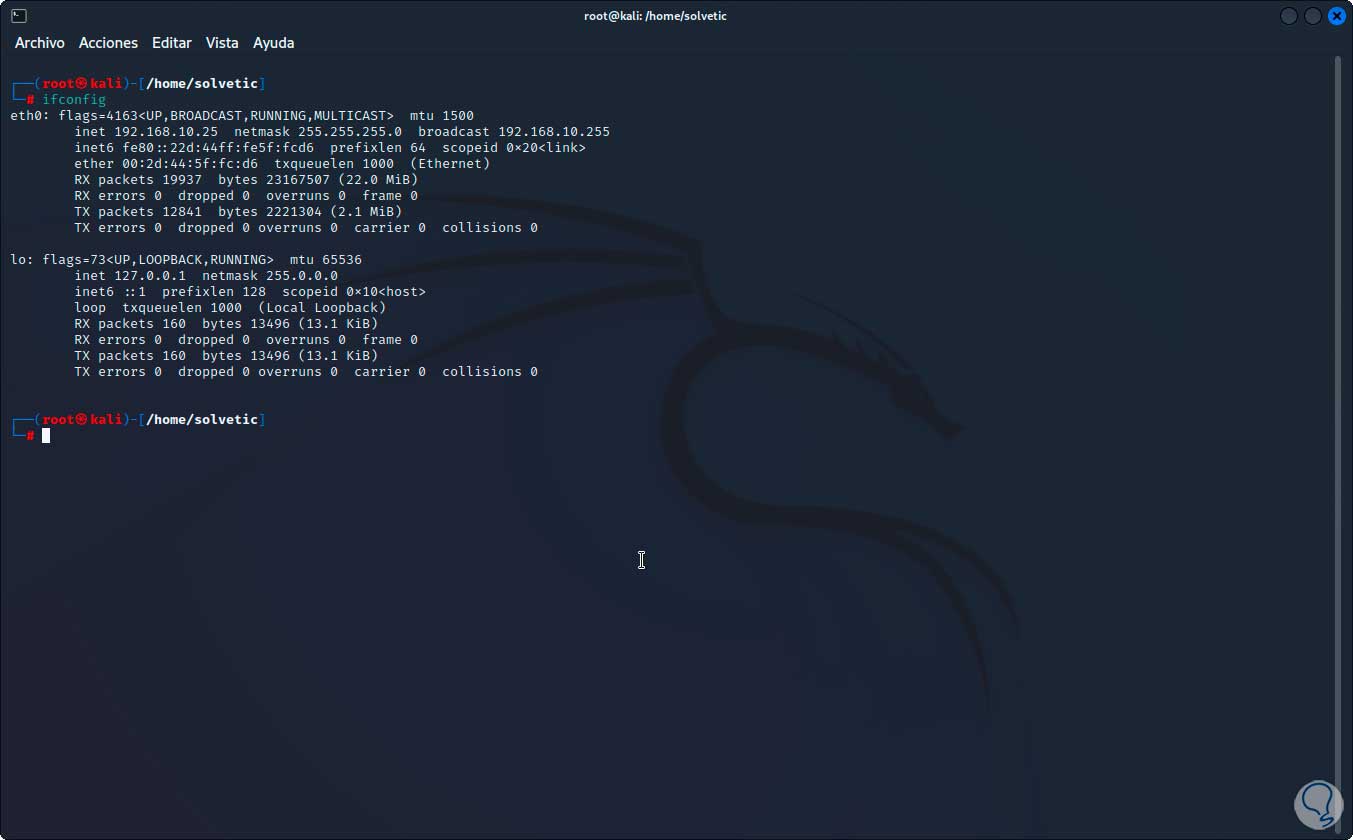
Task: Click the loopback interface name "lo:"
Action: click(x=22, y=259)
